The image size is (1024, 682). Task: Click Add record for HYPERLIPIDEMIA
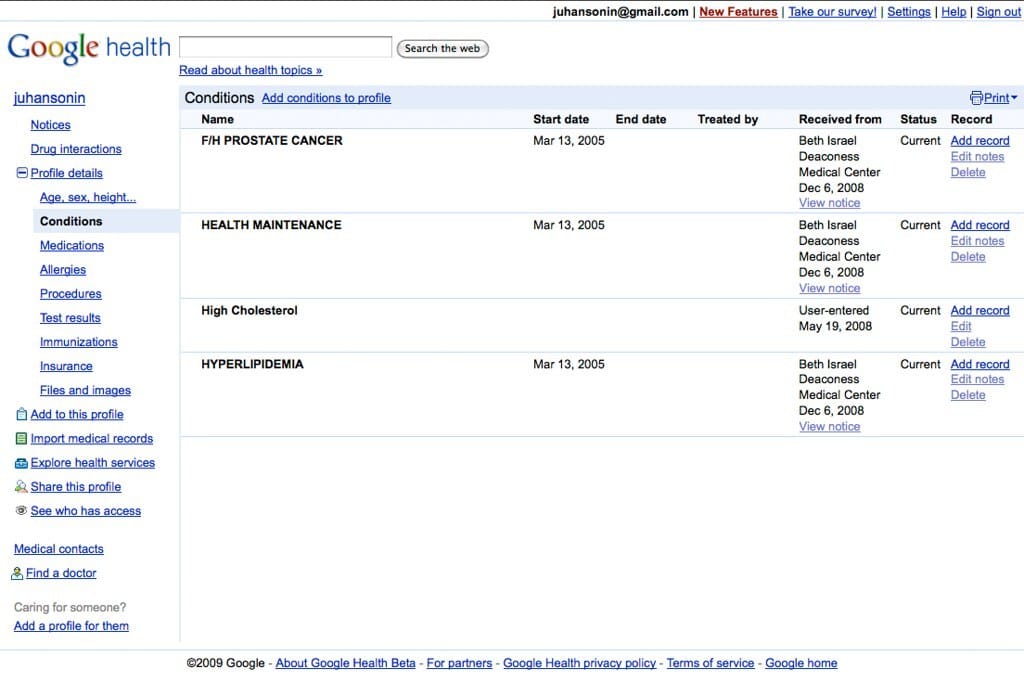point(980,364)
